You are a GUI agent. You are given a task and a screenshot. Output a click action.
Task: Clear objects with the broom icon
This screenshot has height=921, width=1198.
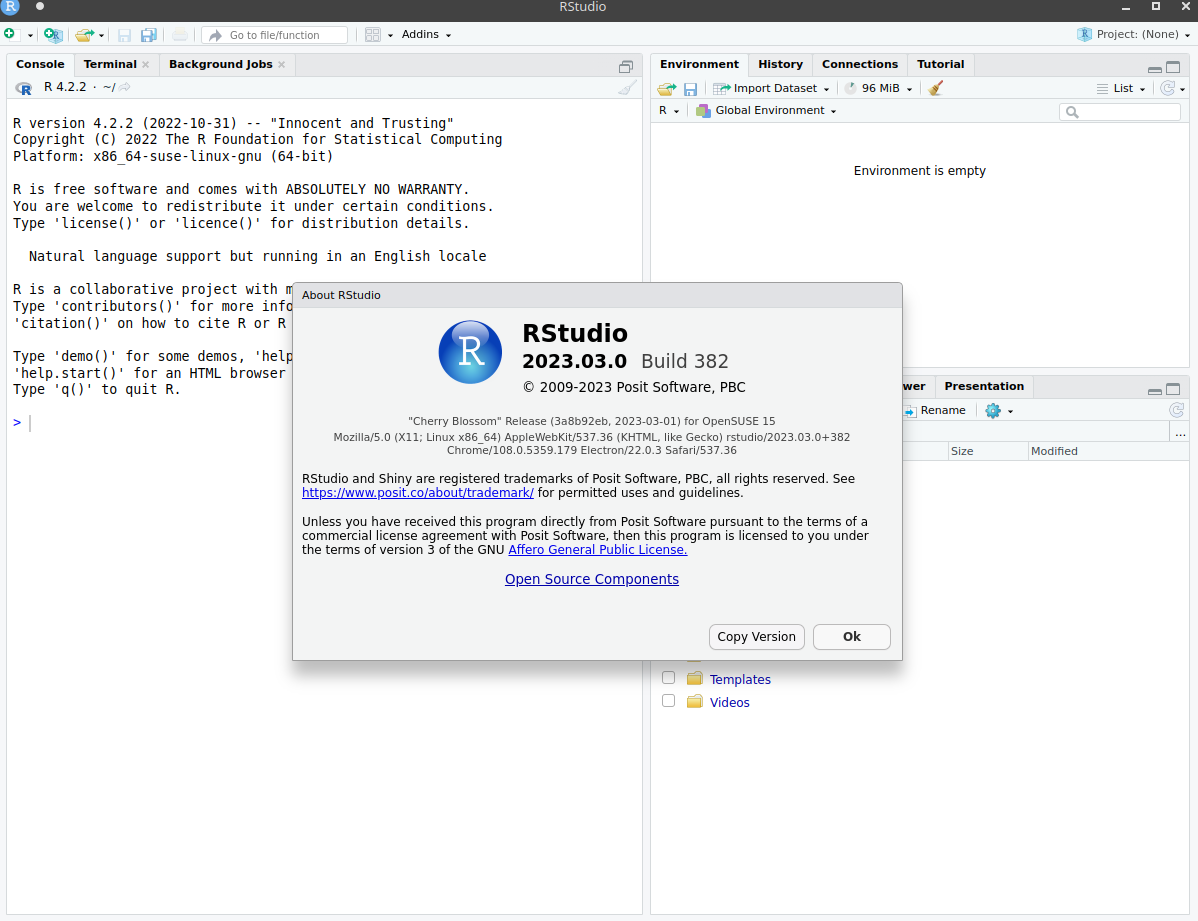pyautogui.click(x=934, y=88)
